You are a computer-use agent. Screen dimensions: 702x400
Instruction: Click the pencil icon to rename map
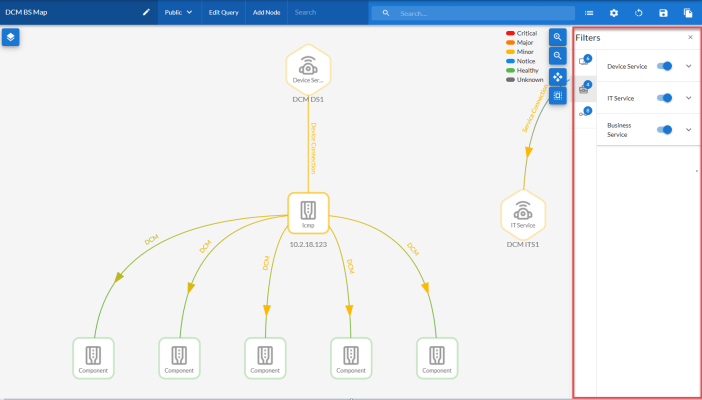click(x=146, y=13)
